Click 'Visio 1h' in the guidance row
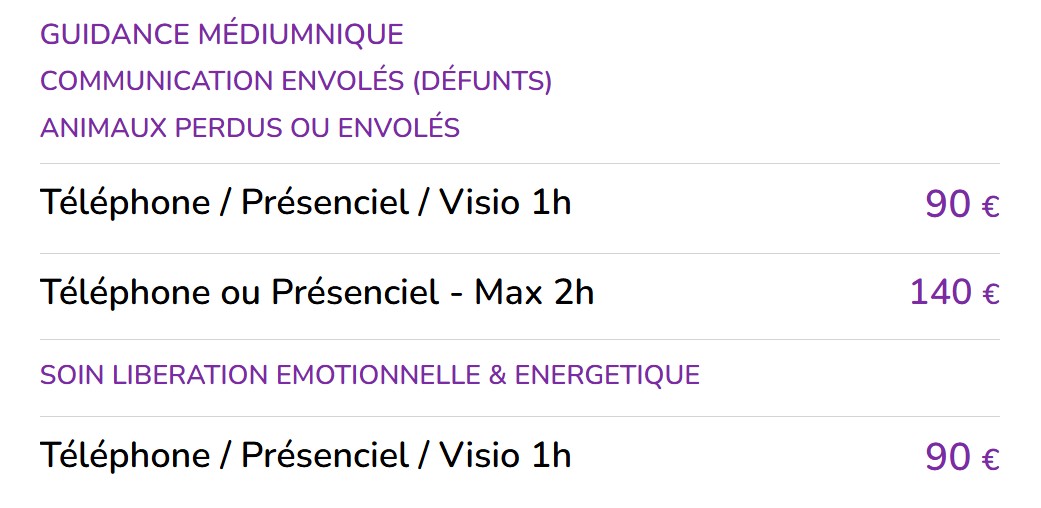 coord(505,203)
